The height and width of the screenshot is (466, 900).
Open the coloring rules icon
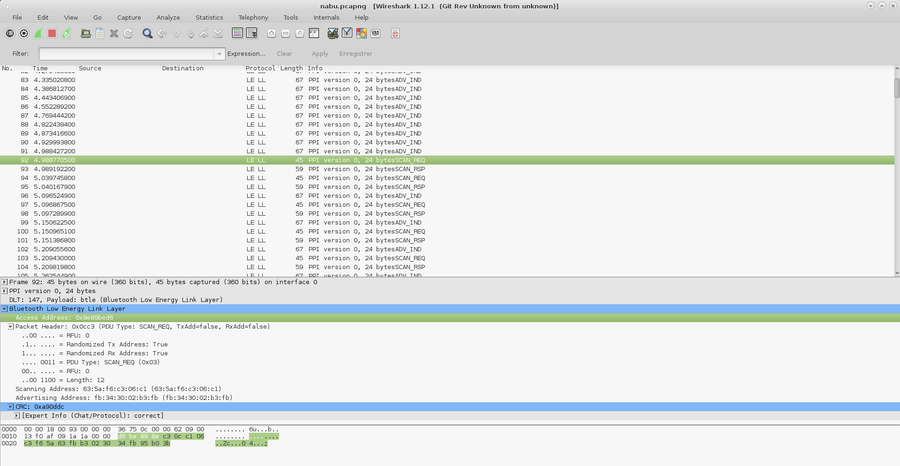361,33
